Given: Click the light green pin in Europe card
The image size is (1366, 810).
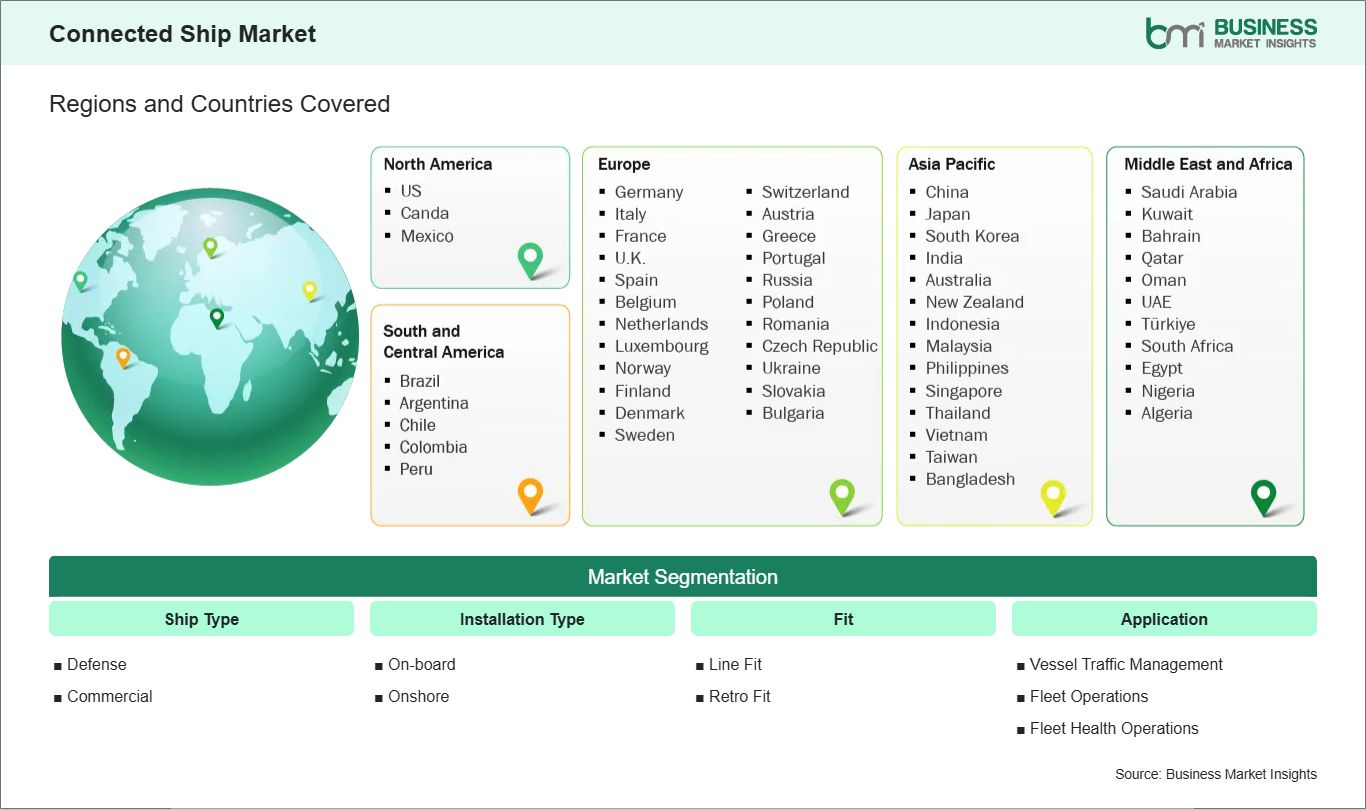Looking at the screenshot, I should click(842, 494).
